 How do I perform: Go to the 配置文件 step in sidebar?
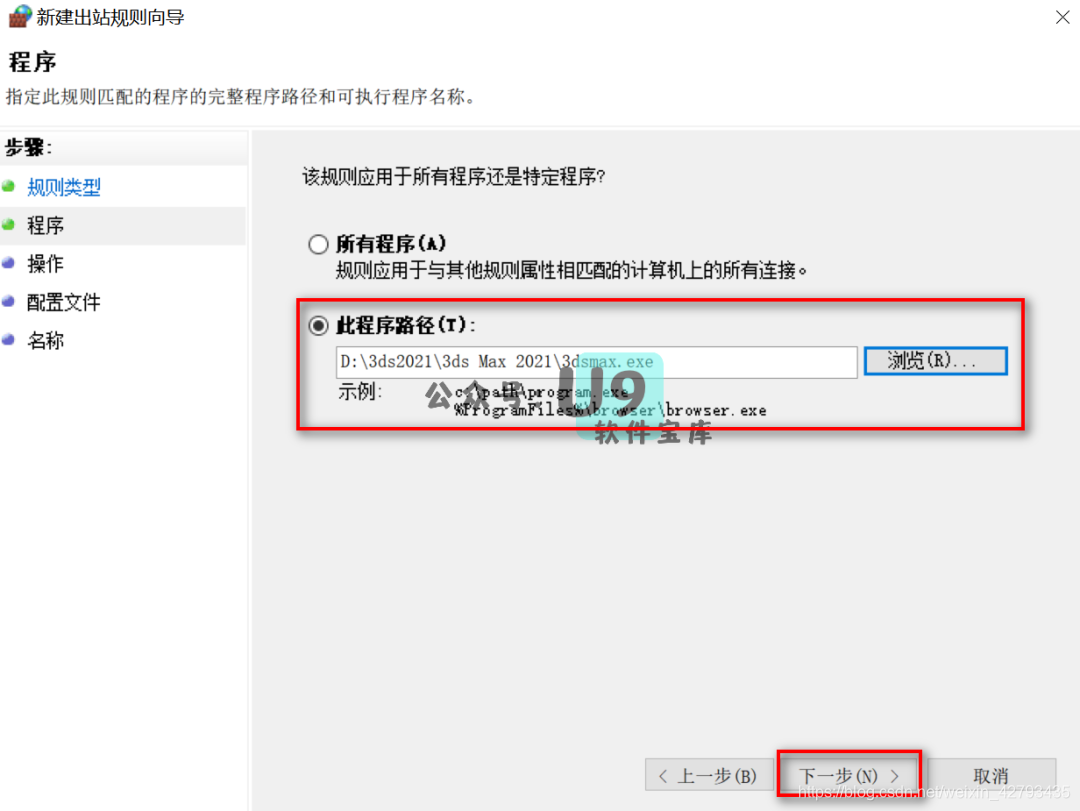click(x=63, y=302)
